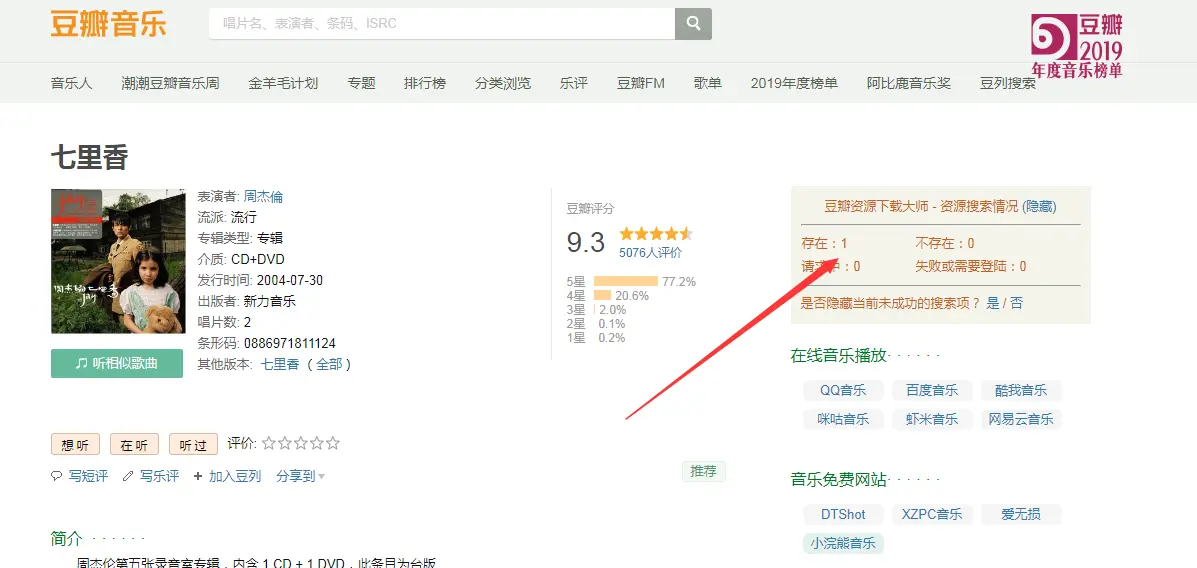The width and height of the screenshot is (1197, 568).
Task: Click the third rating star under 评价
Action: [x=301, y=443]
